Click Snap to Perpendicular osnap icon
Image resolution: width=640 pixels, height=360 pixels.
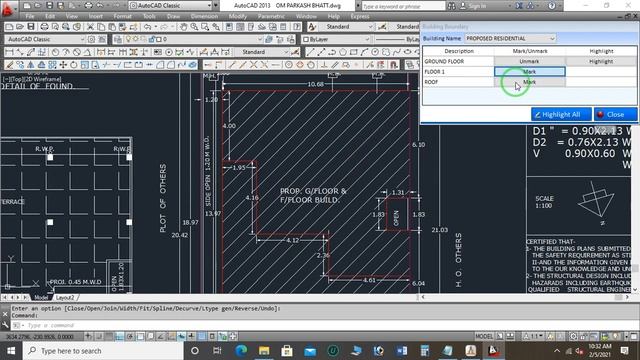click(324, 65)
